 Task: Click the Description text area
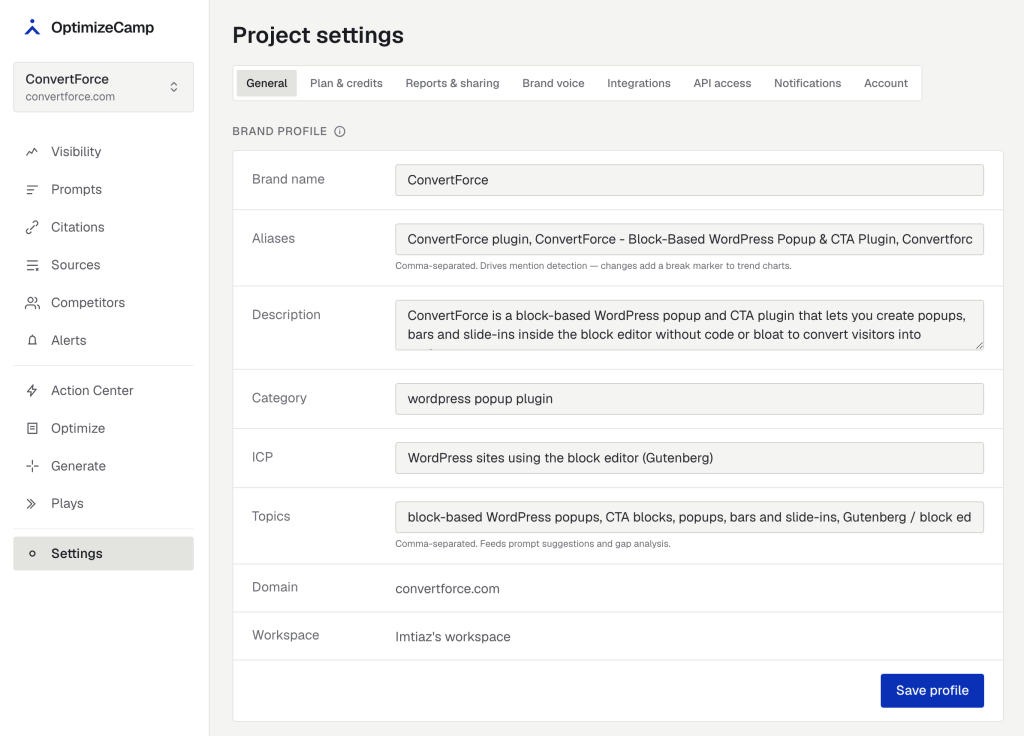[x=689, y=325]
